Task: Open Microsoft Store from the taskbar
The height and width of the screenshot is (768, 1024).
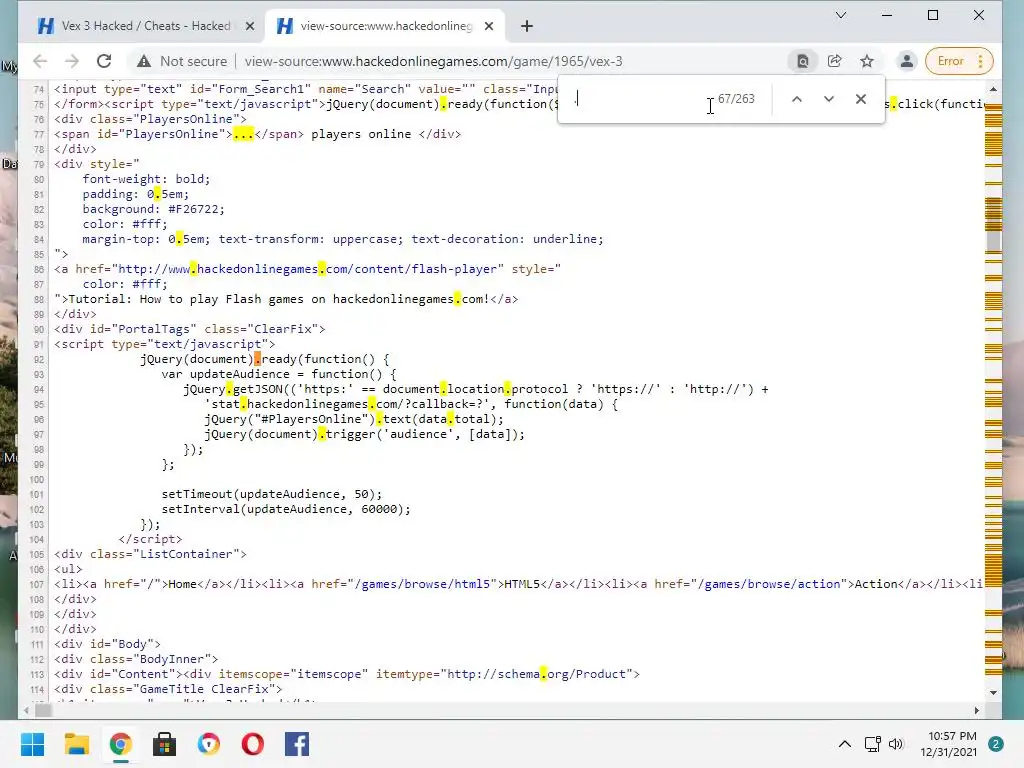Action: 165,744
